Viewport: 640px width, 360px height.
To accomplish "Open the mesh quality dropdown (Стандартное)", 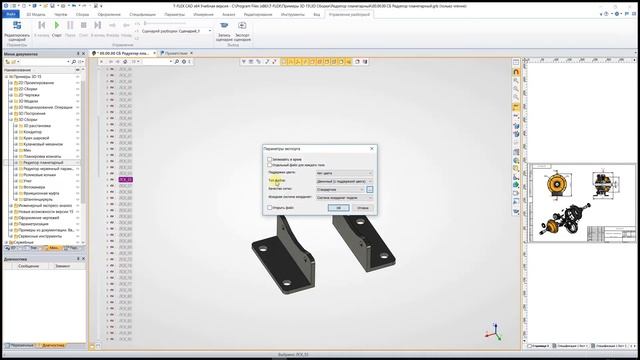I will tap(340, 189).
